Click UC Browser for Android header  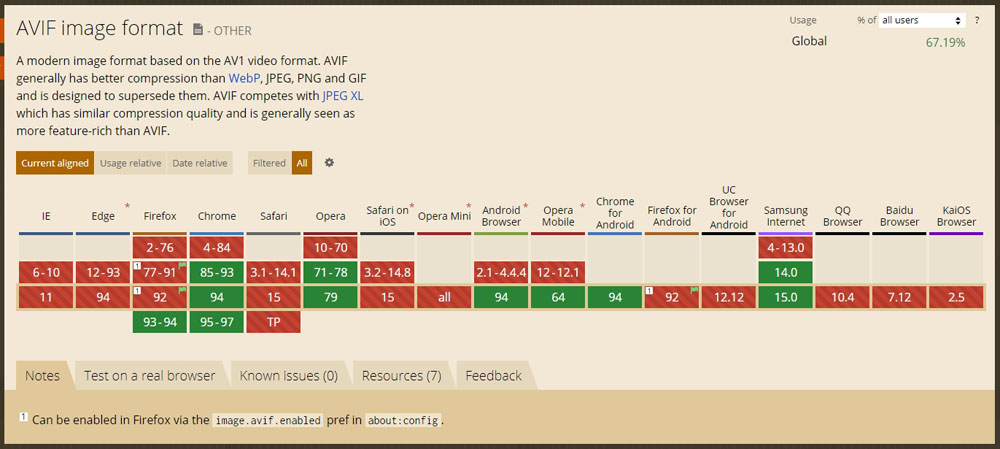729,207
